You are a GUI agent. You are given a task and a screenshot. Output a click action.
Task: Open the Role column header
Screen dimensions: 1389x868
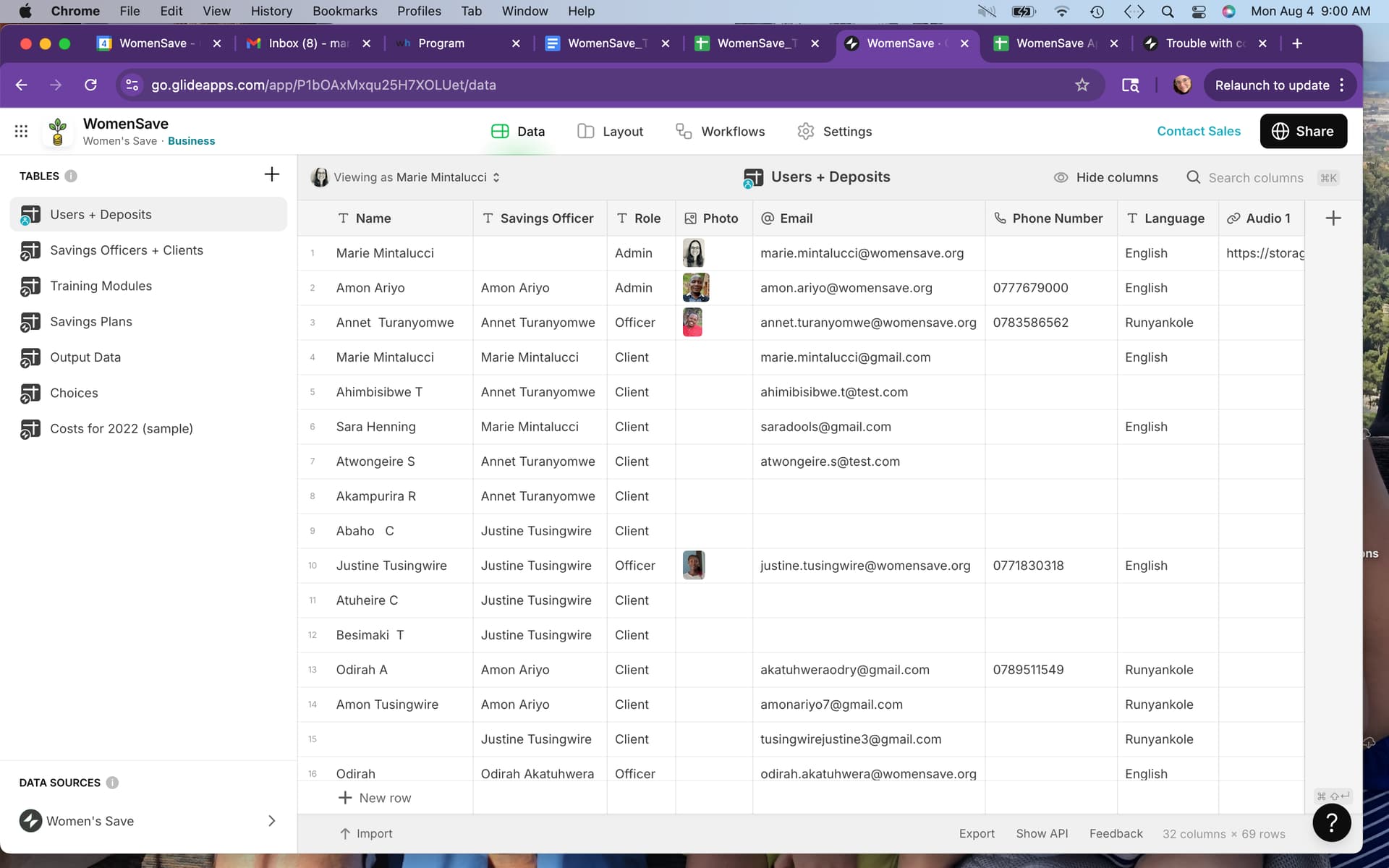coord(641,218)
